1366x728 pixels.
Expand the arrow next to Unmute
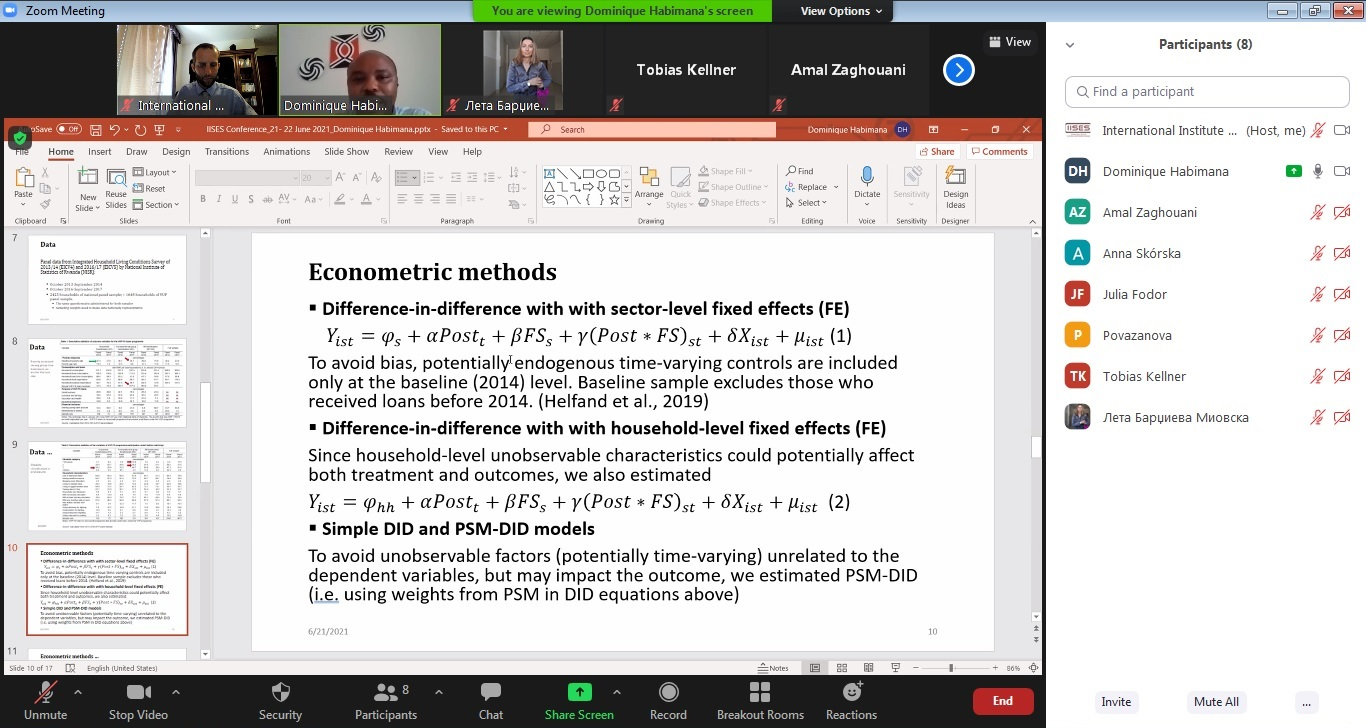78,691
